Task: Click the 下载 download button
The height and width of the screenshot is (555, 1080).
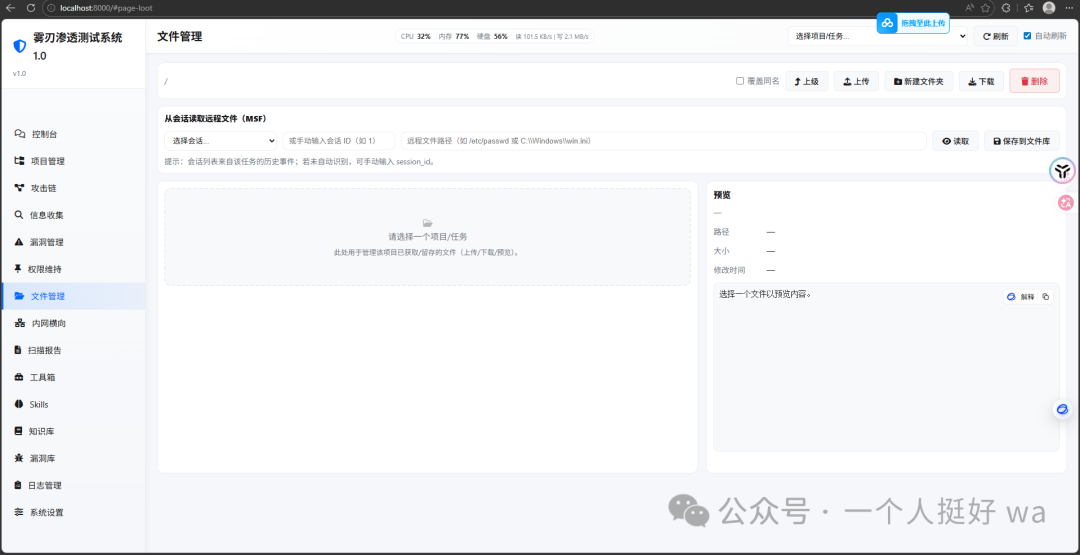Action: coord(982,81)
